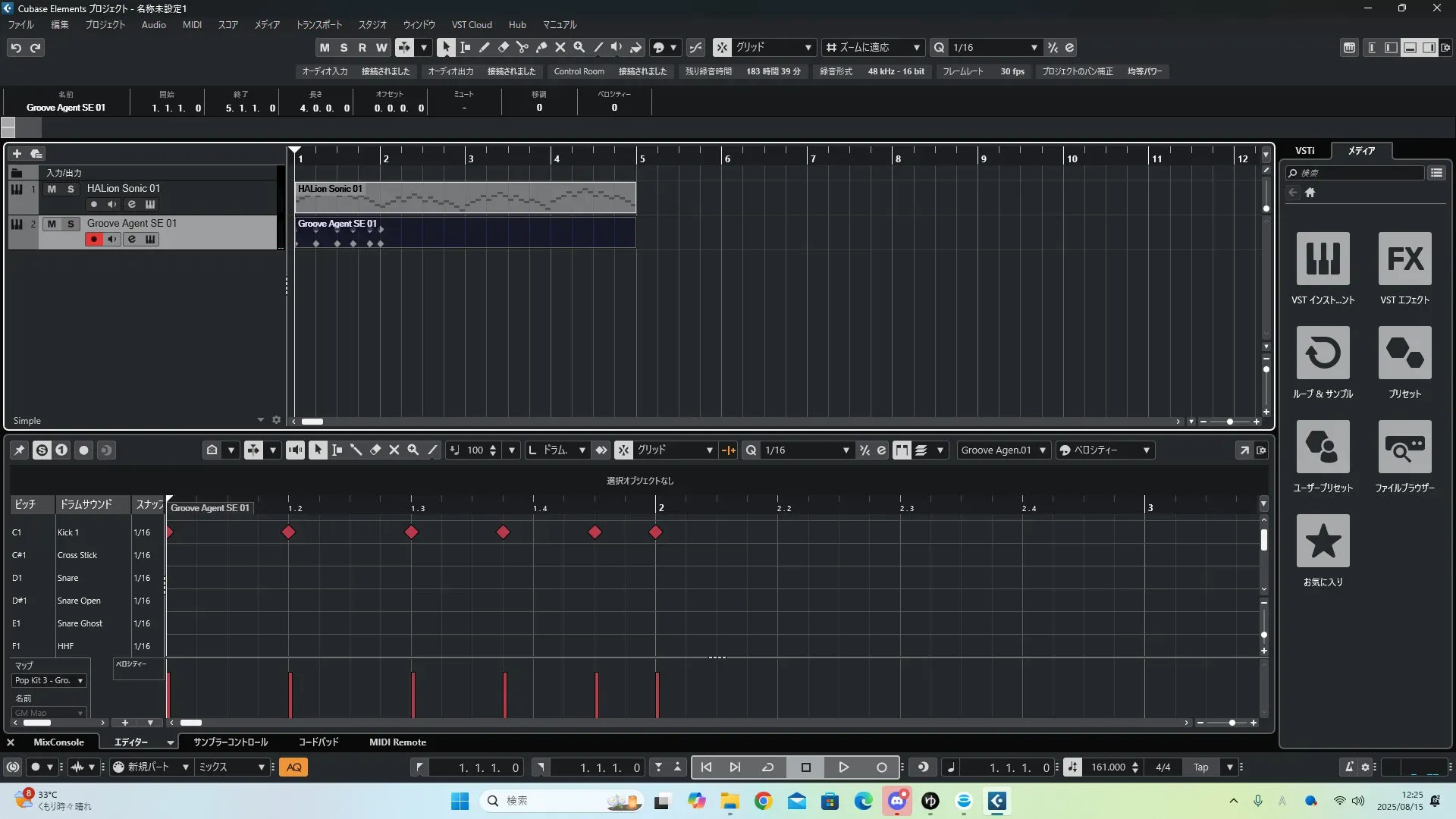Solo the Groove Agent SE 01 track
Image resolution: width=1456 pixels, height=819 pixels.
point(71,224)
